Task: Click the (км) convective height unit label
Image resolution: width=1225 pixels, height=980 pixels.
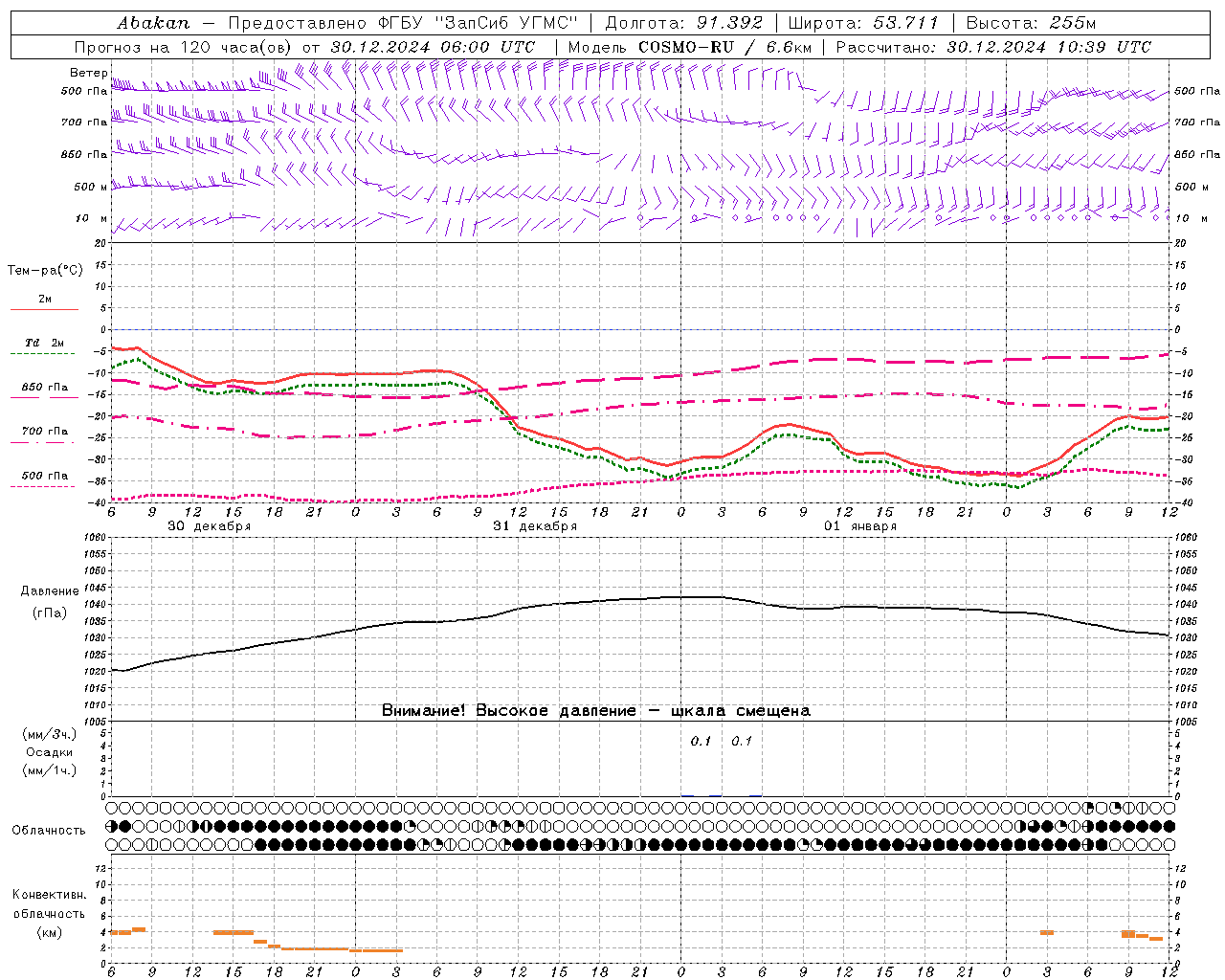Action: tap(49, 932)
